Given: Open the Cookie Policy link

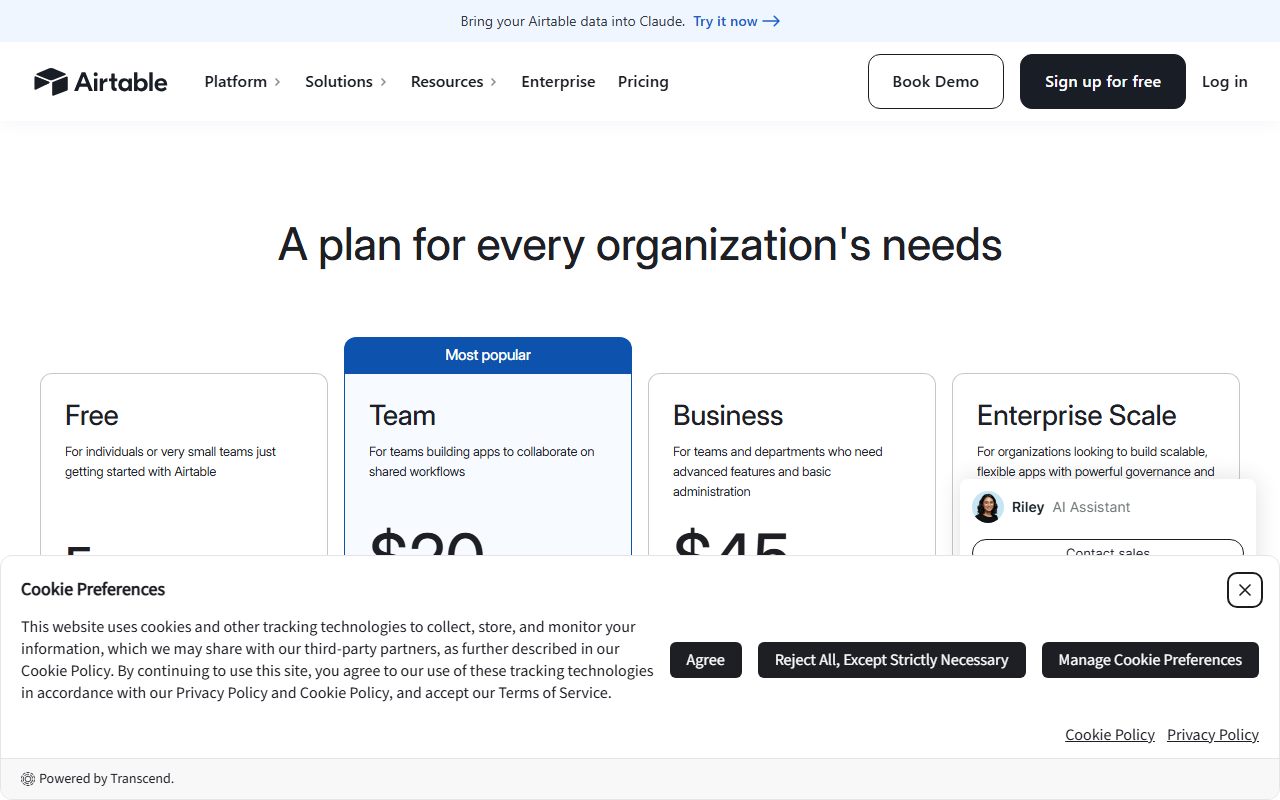Looking at the screenshot, I should pyautogui.click(x=1110, y=735).
